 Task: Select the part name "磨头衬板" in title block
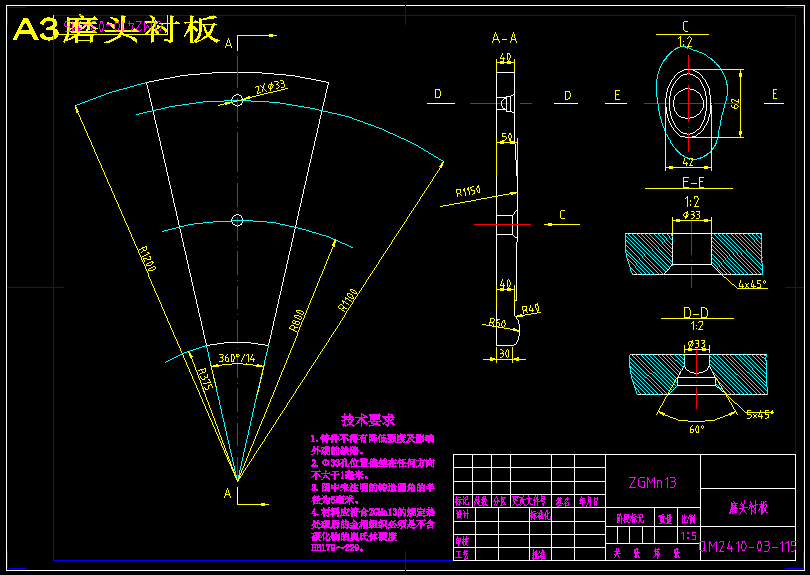[749, 508]
